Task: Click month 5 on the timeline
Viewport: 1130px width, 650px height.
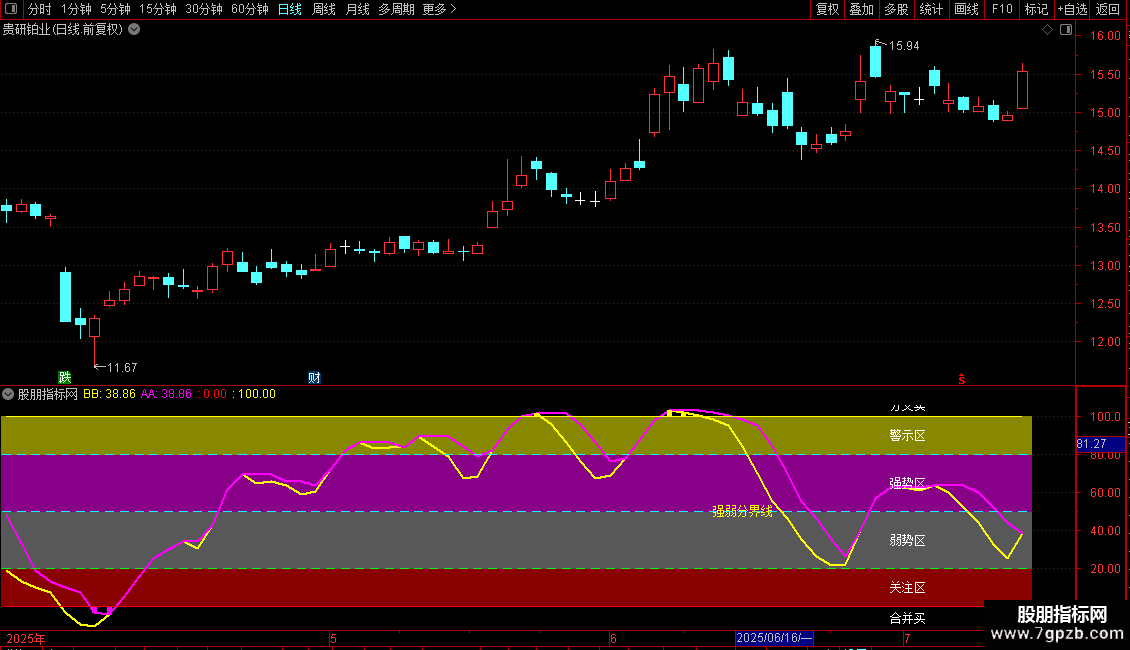Action: click(333, 638)
